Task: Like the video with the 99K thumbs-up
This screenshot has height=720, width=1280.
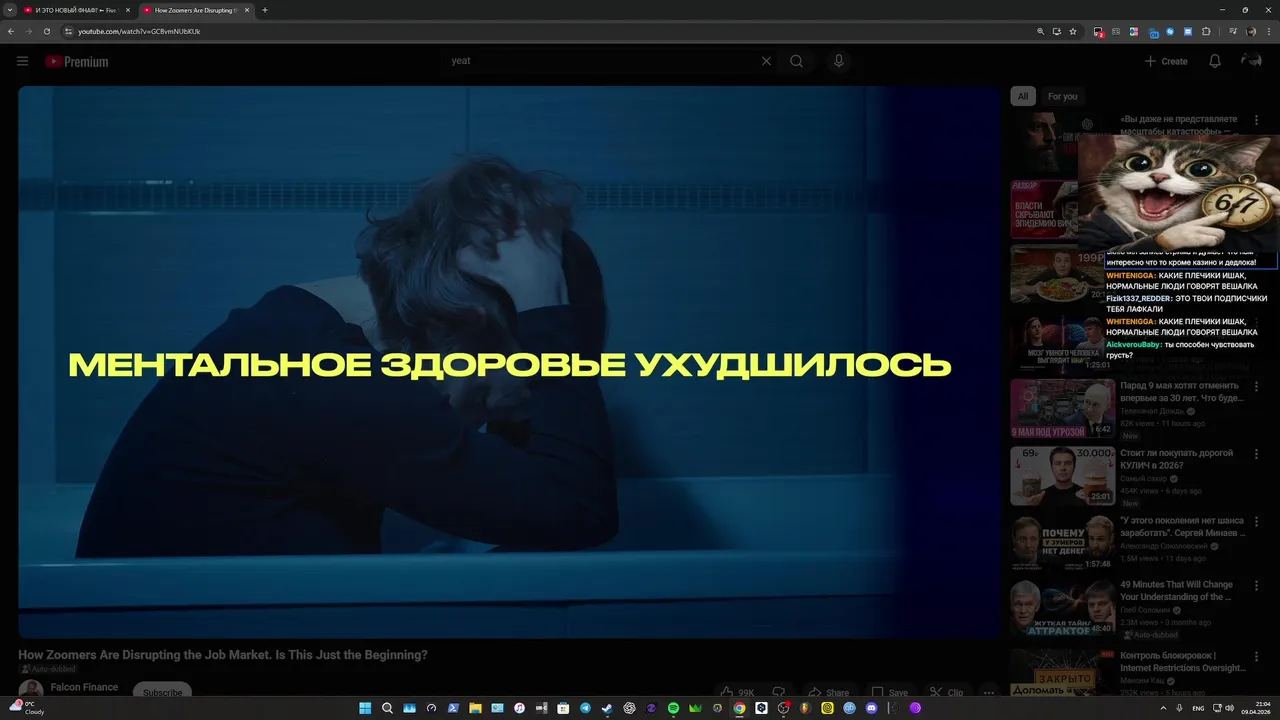Action: [x=737, y=692]
